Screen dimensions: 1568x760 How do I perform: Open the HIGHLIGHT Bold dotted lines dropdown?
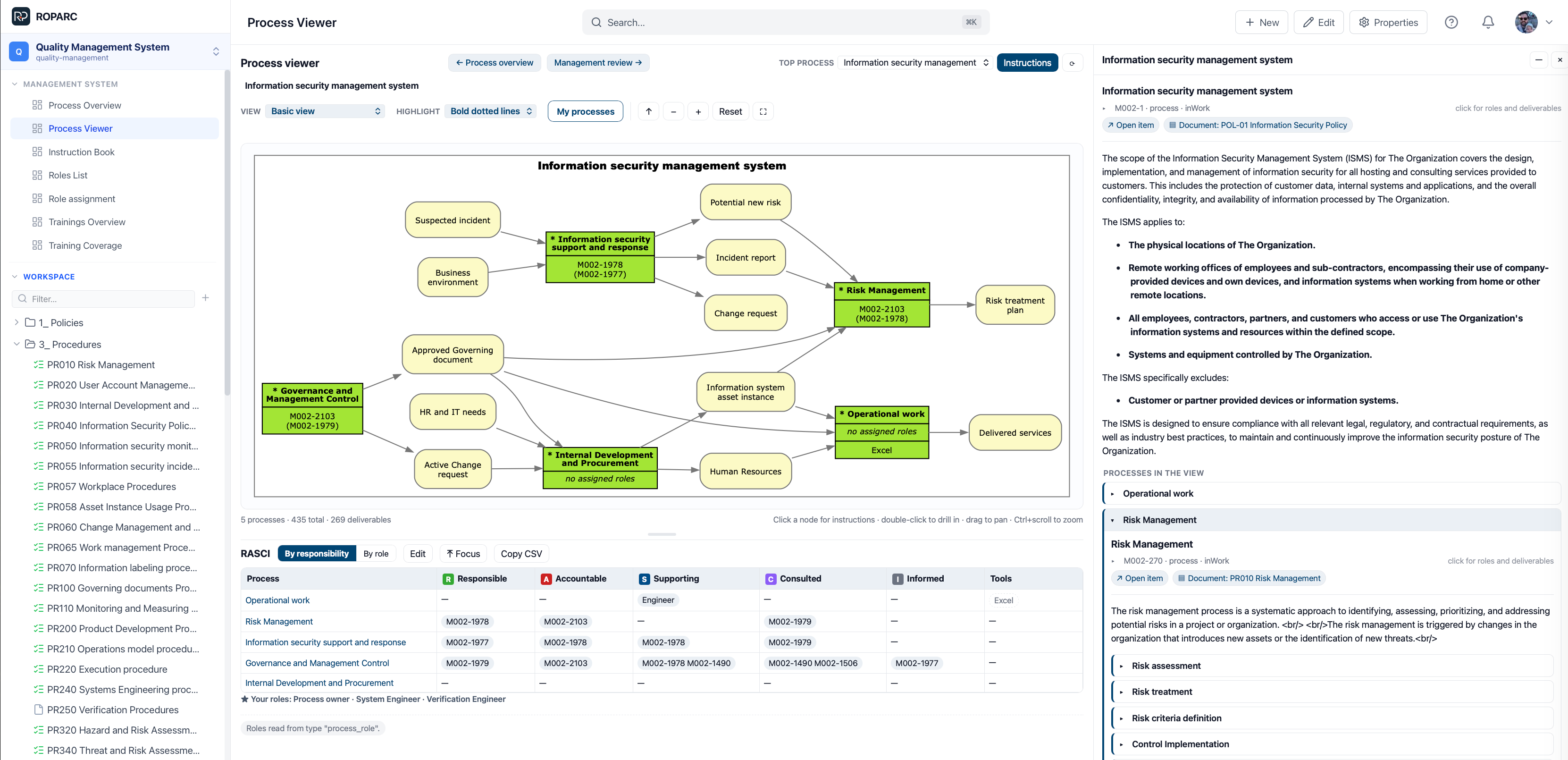coord(491,111)
